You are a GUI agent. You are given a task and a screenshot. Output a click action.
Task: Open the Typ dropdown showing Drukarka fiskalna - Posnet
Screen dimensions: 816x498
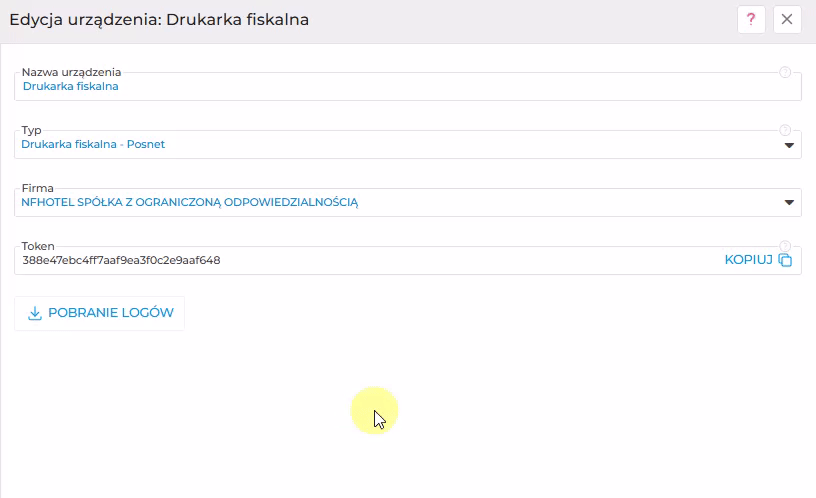coord(407,144)
